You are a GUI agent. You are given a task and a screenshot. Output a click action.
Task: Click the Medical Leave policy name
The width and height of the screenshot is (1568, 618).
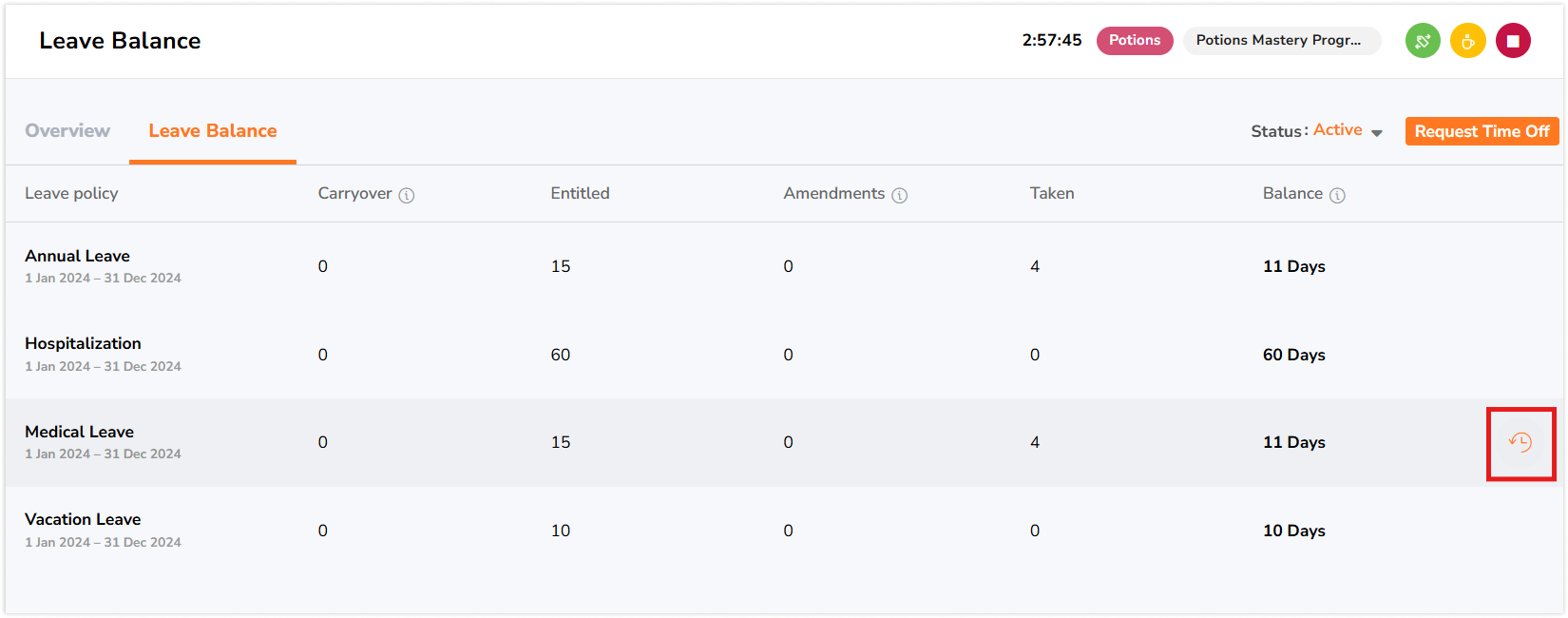pyautogui.click(x=79, y=432)
